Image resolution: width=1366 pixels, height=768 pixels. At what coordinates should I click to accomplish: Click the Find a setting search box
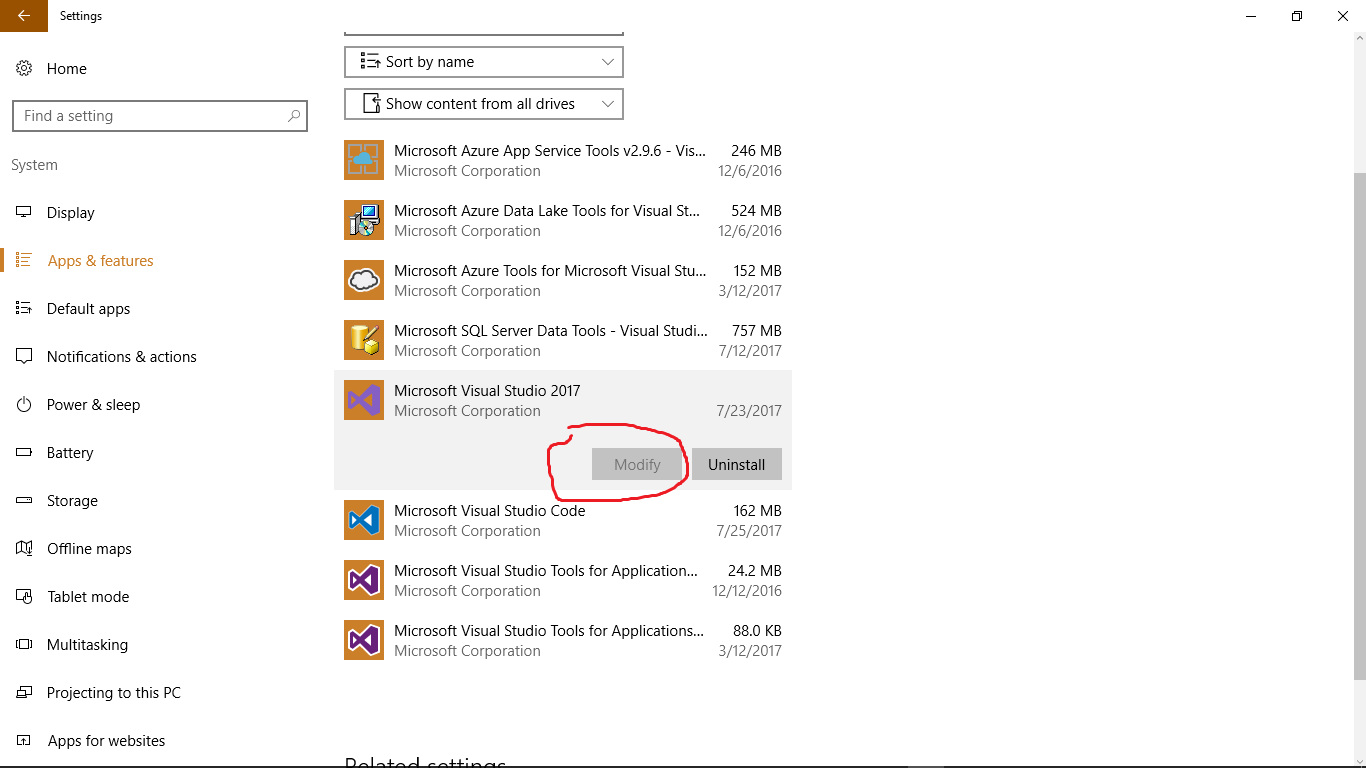[160, 116]
